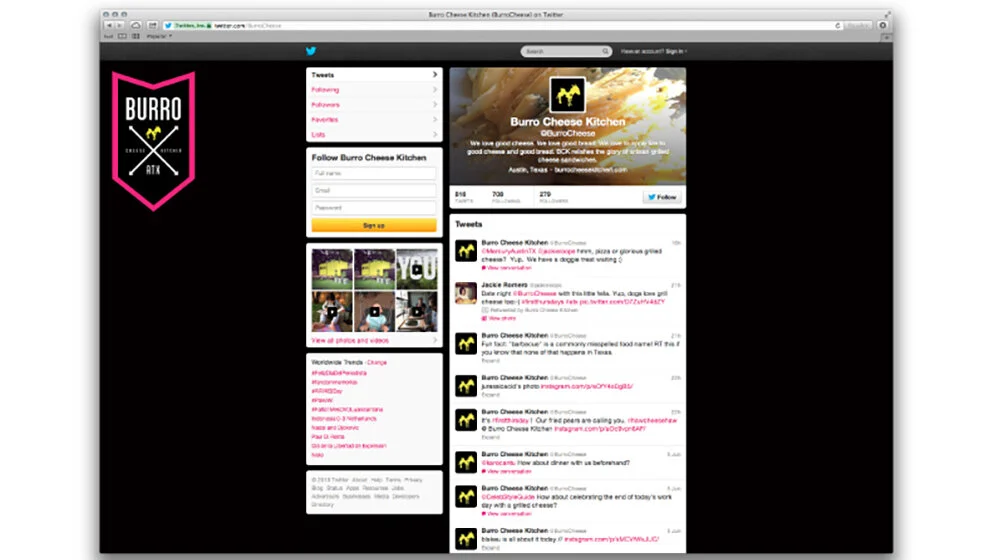Open the Favorites list

click(374, 120)
